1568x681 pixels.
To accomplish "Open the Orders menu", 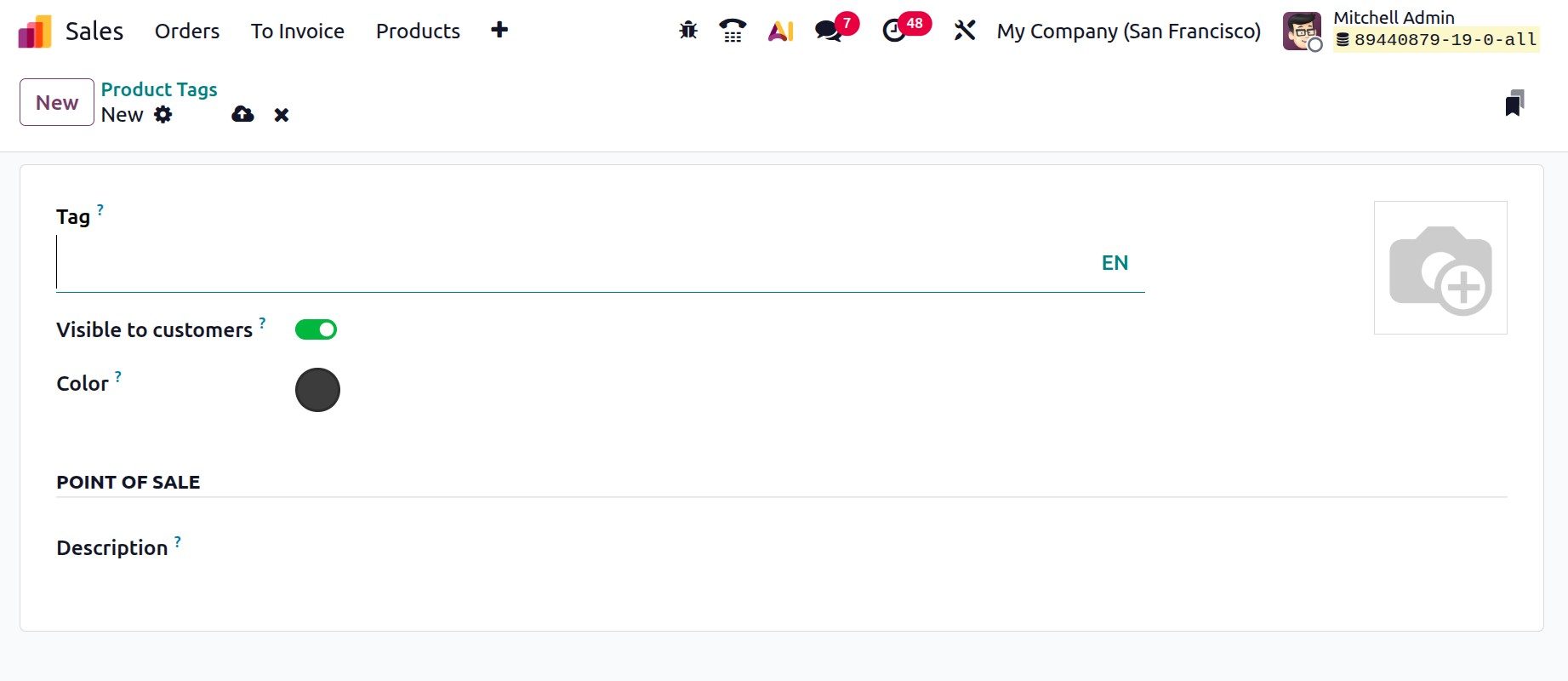I will coord(187,31).
